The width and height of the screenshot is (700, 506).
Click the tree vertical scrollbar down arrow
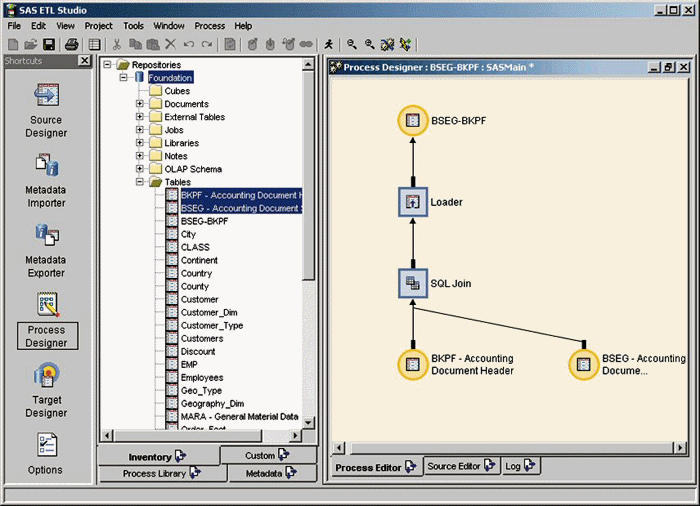[x=308, y=422]
